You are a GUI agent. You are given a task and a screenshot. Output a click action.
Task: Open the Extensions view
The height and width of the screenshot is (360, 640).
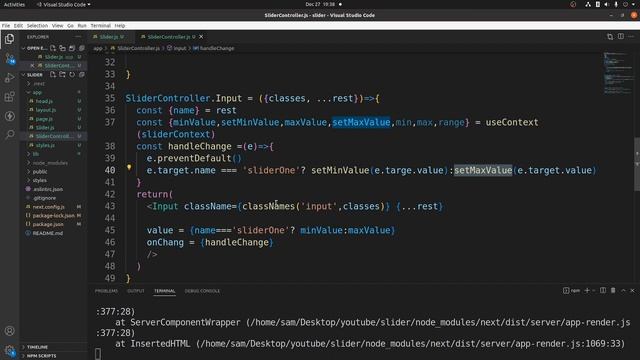point(9,97)
